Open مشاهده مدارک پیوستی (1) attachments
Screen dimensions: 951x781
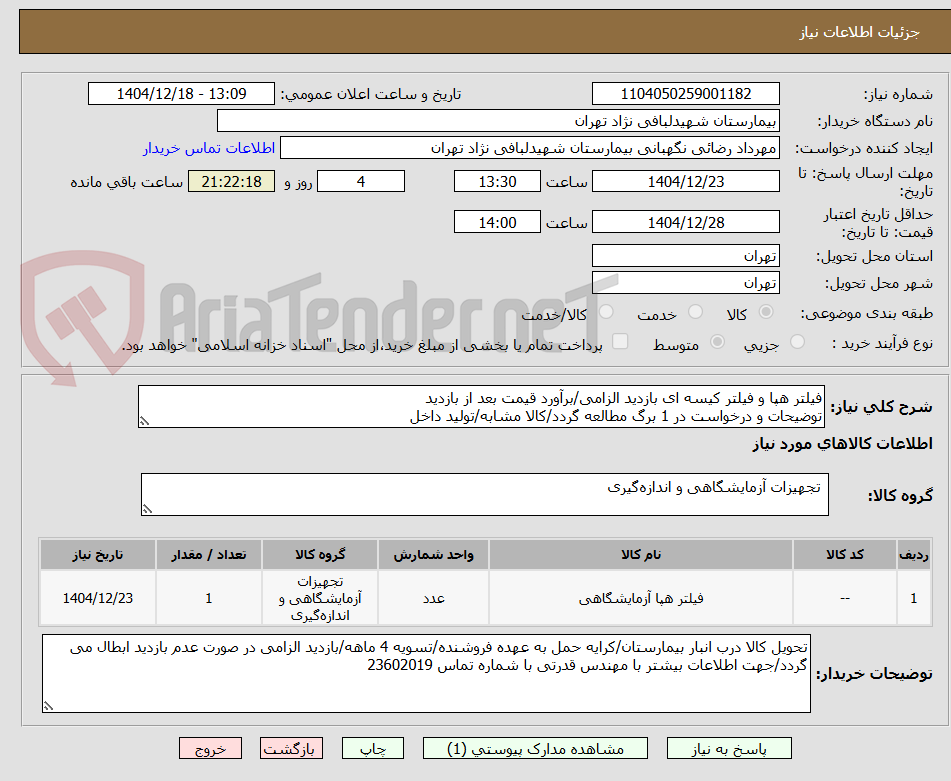click(x=535, y=748)
